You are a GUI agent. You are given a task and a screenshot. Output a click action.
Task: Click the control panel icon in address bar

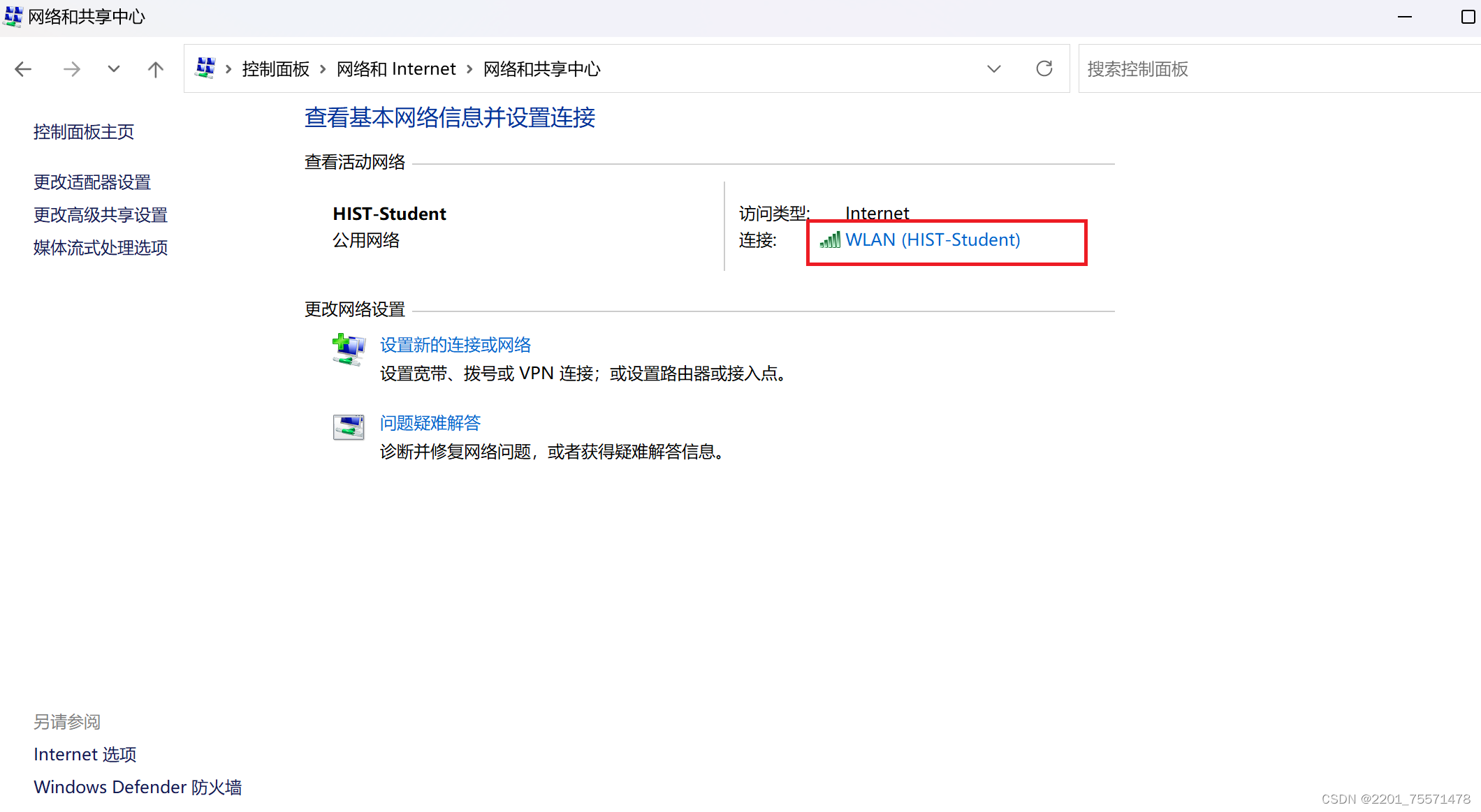point(205,68)
